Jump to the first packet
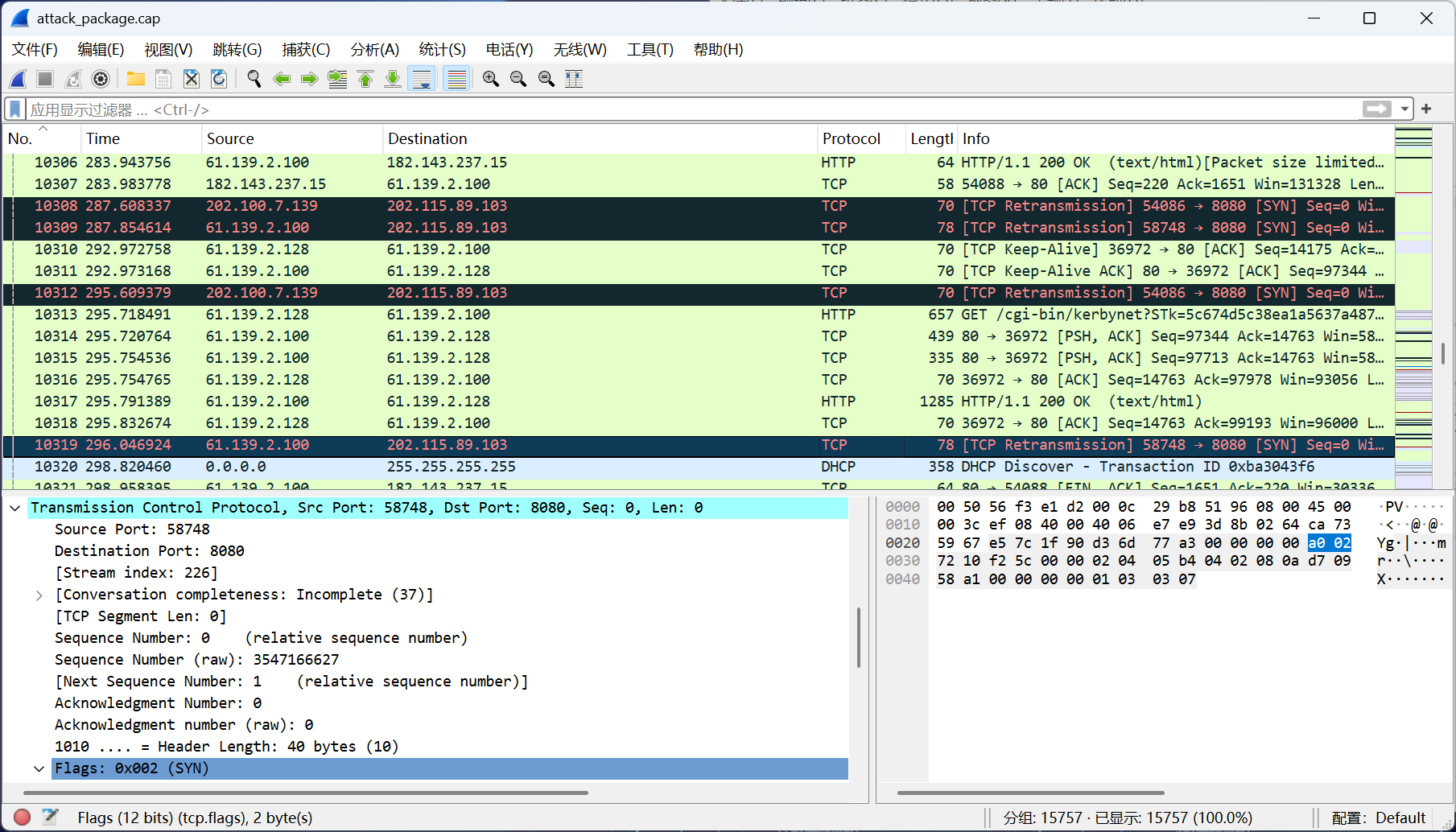The height and width of the screenshot is (832, 1456). point(365,79)
